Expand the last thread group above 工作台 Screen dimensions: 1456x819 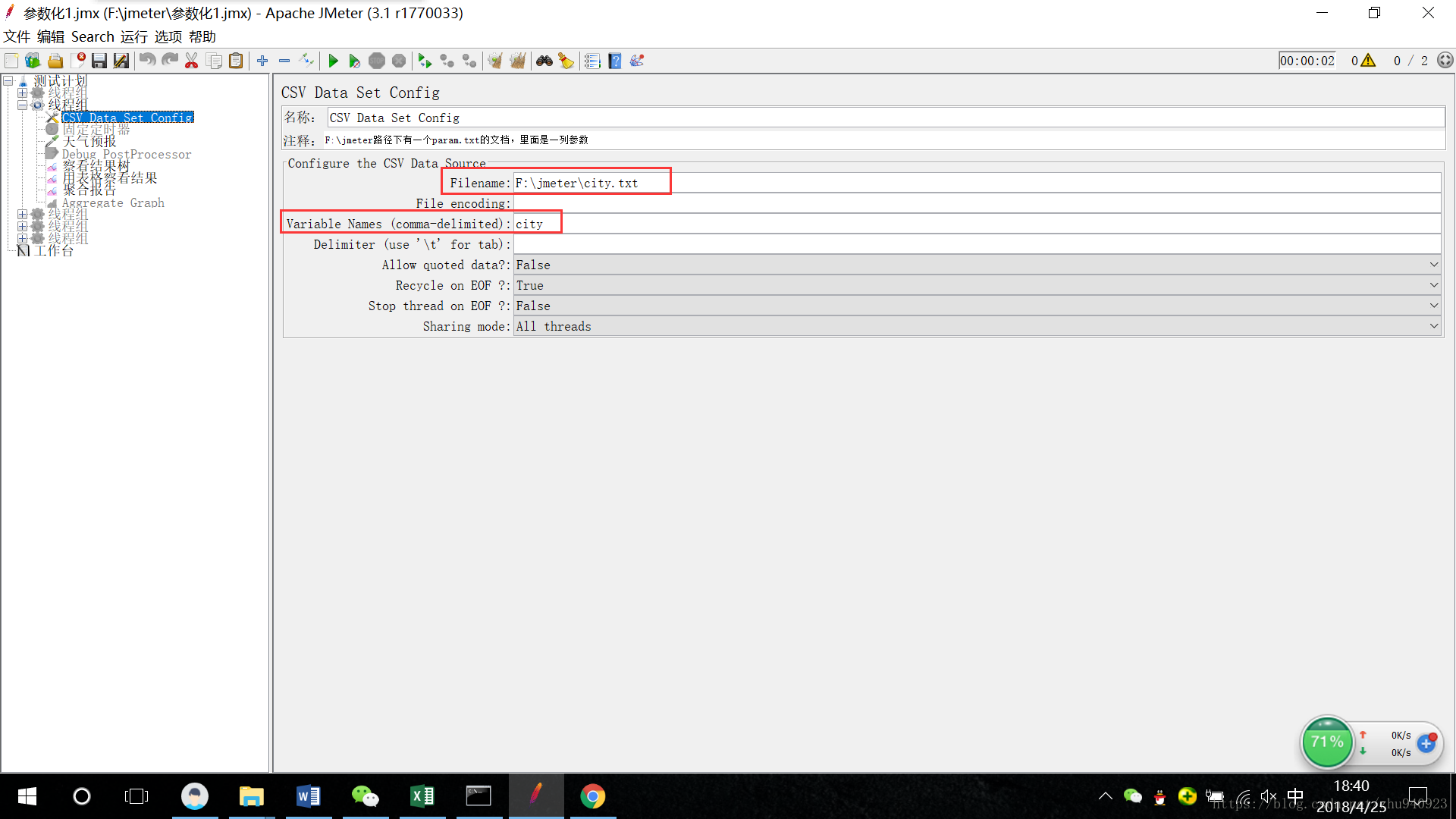(x=22, y=238)
